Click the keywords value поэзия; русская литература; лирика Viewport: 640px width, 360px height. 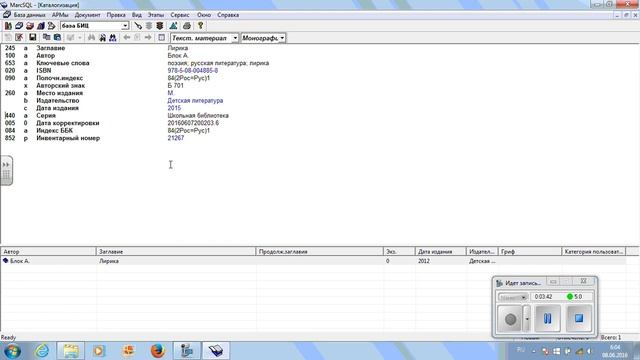218,63
